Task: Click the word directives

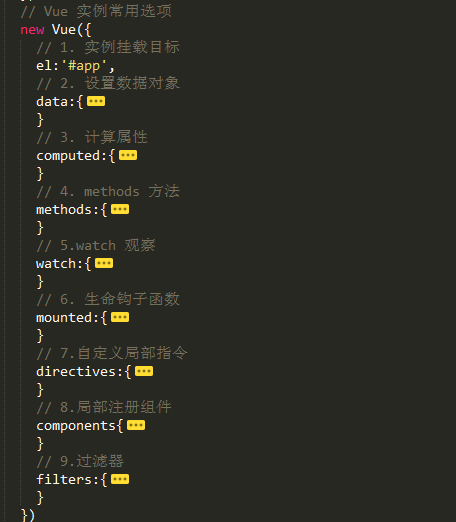Action: pyautogui.click(x=76, y=371)
